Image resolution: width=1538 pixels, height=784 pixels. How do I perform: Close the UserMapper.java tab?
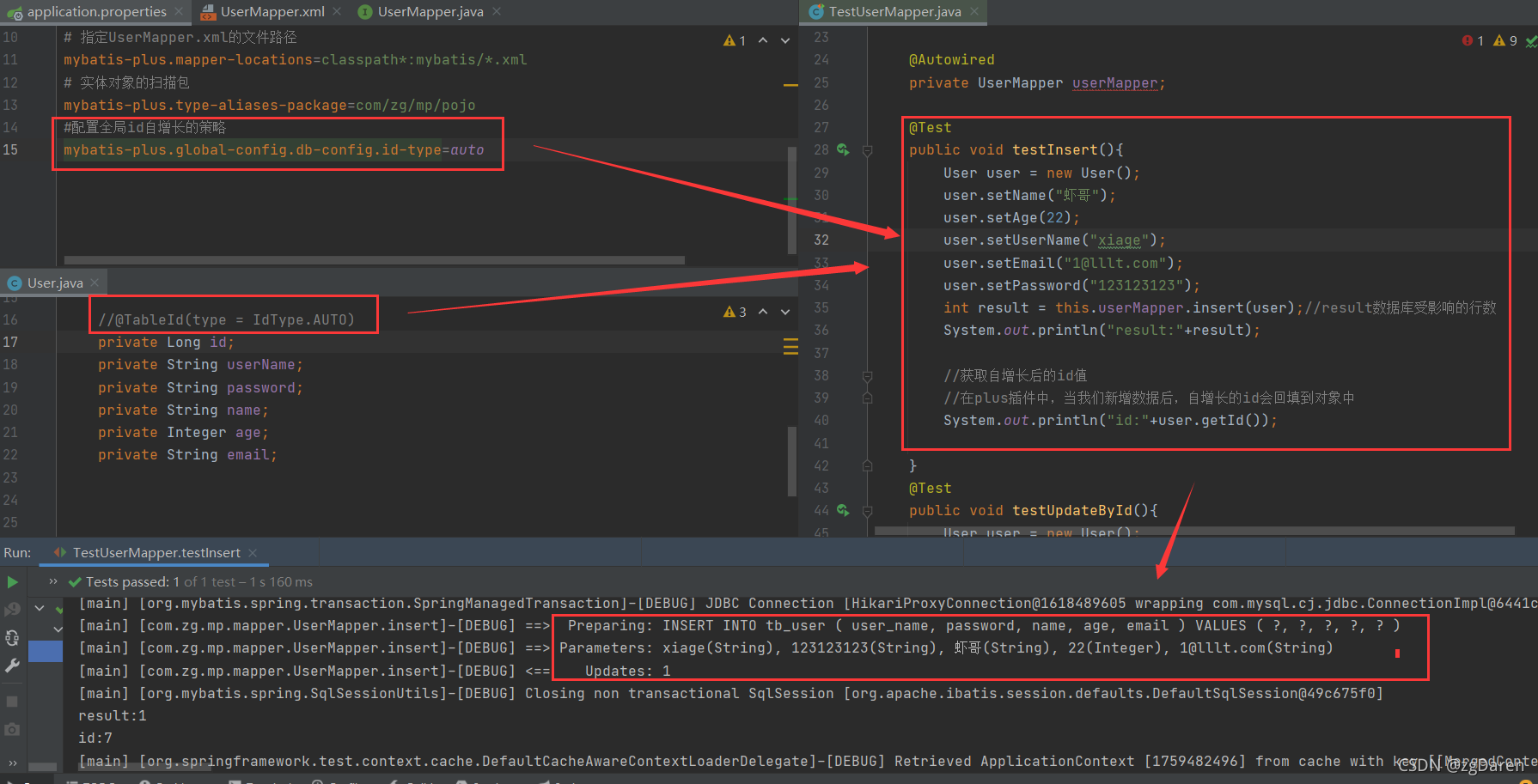point(497,12)
